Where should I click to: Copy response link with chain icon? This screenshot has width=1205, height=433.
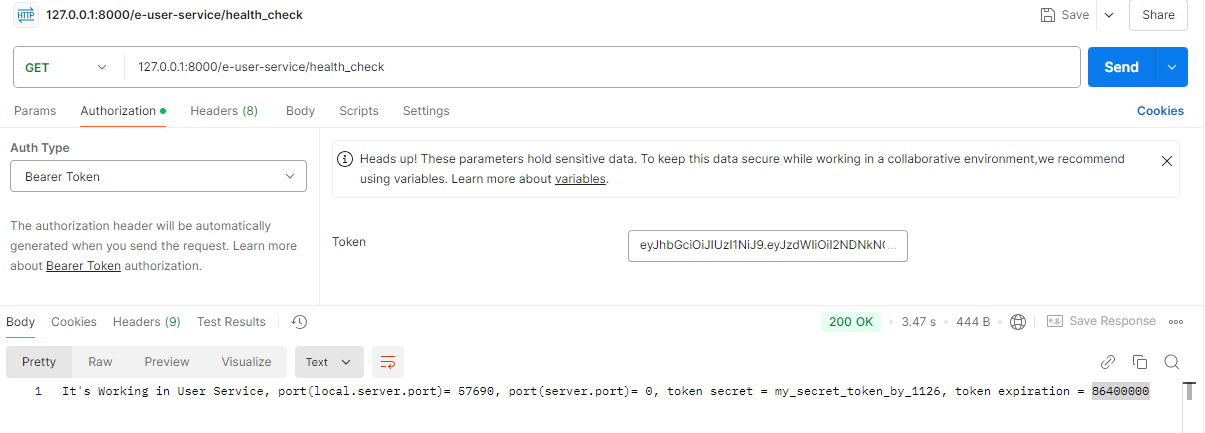[1108, 362]
